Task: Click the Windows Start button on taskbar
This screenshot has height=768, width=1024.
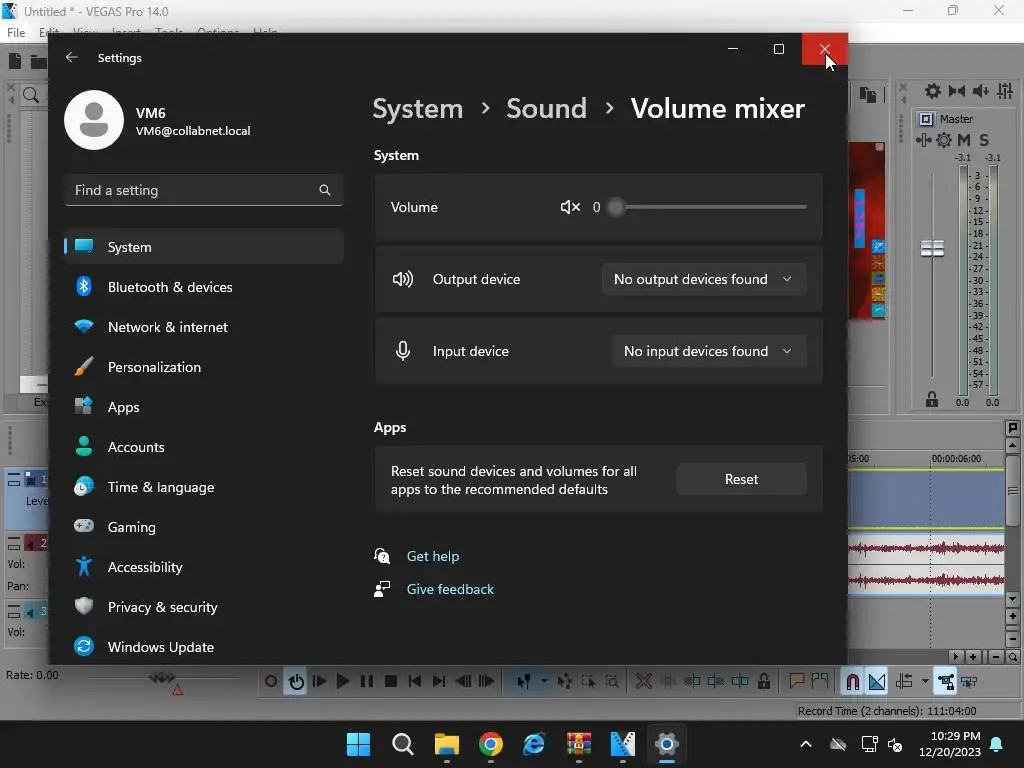Action: click(358, 744)
